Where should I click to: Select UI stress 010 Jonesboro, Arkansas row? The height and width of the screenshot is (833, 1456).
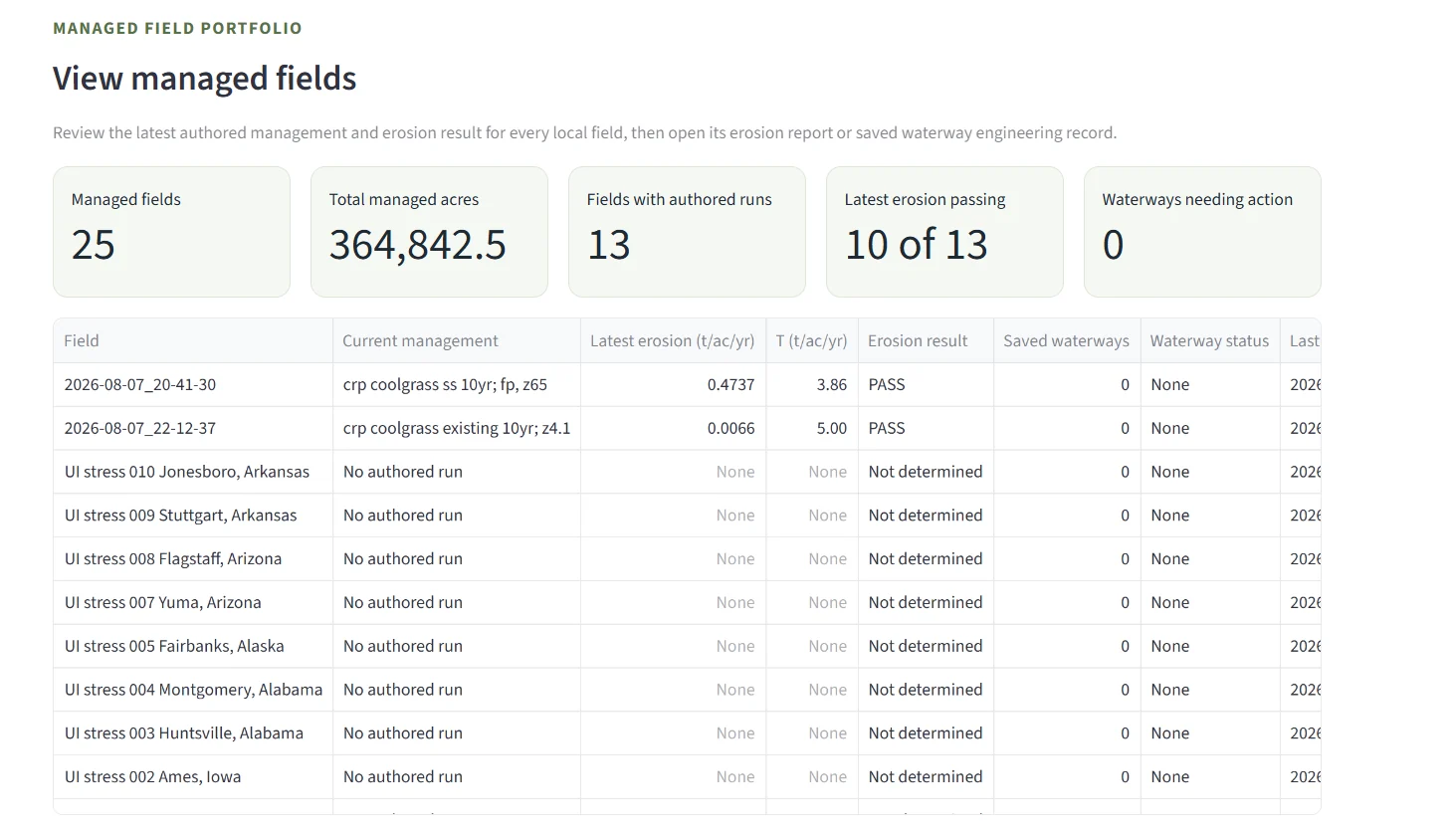[x=687, y=472]
